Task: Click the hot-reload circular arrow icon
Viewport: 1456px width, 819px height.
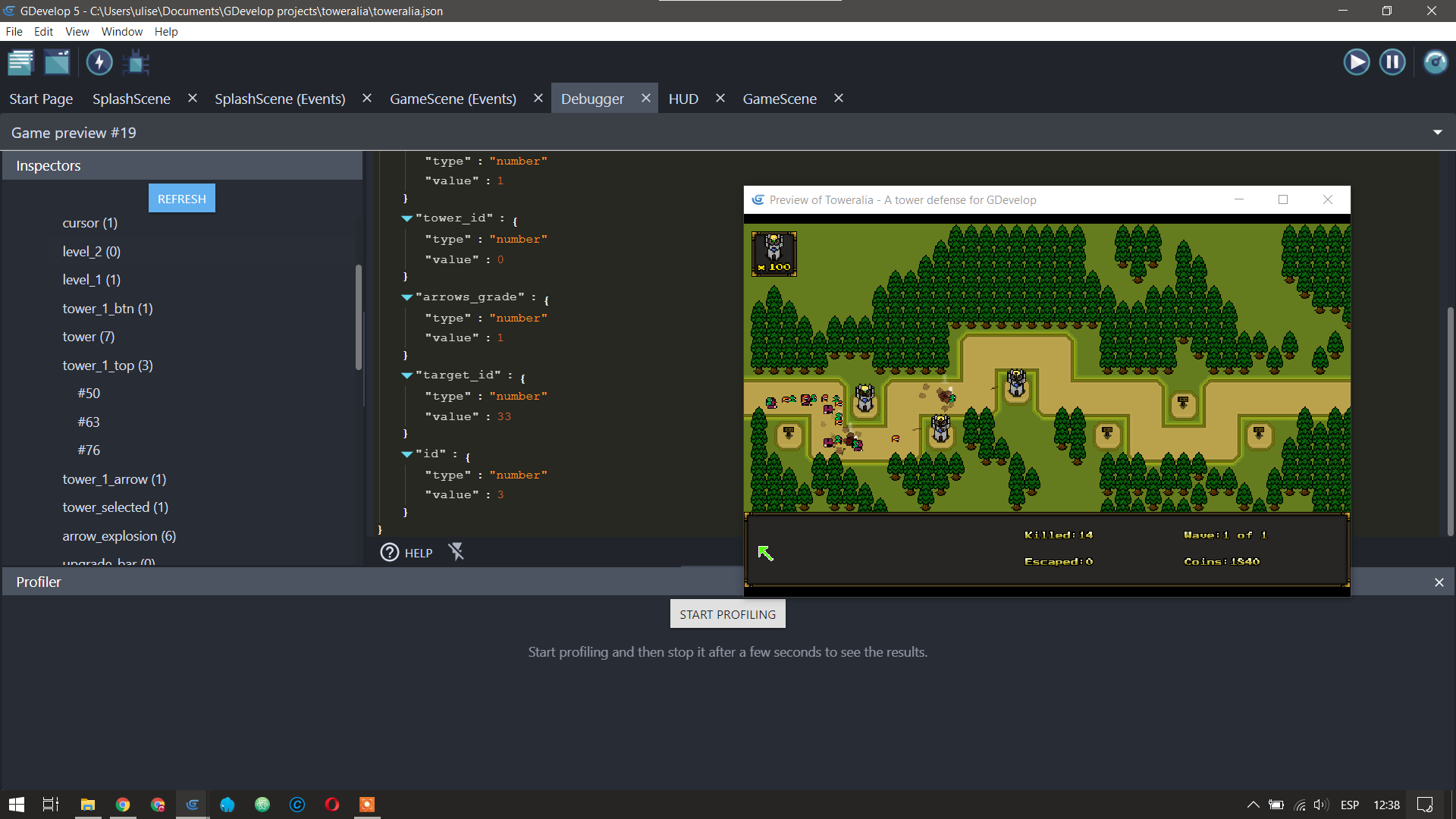Action: (x=1436, y=62)
